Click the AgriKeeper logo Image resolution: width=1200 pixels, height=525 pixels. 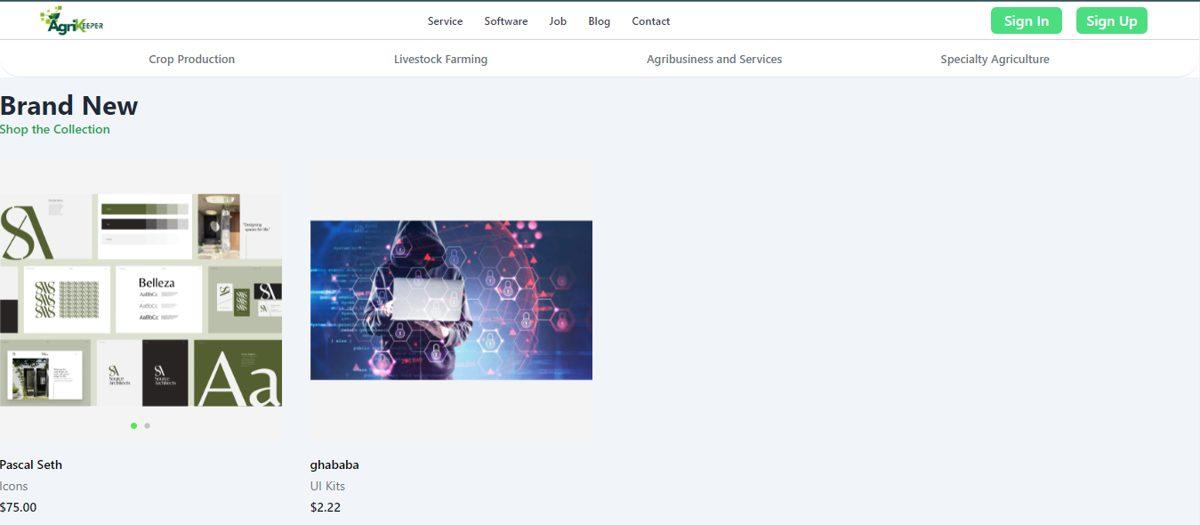point(72,20)
